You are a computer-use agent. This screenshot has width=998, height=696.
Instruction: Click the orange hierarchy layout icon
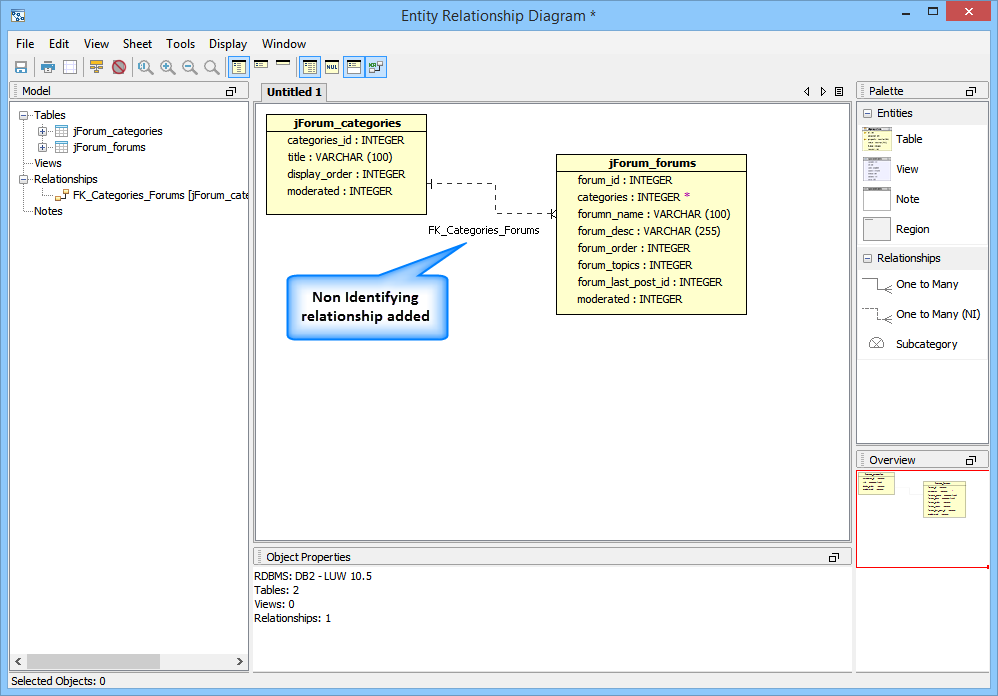(96, 67)
